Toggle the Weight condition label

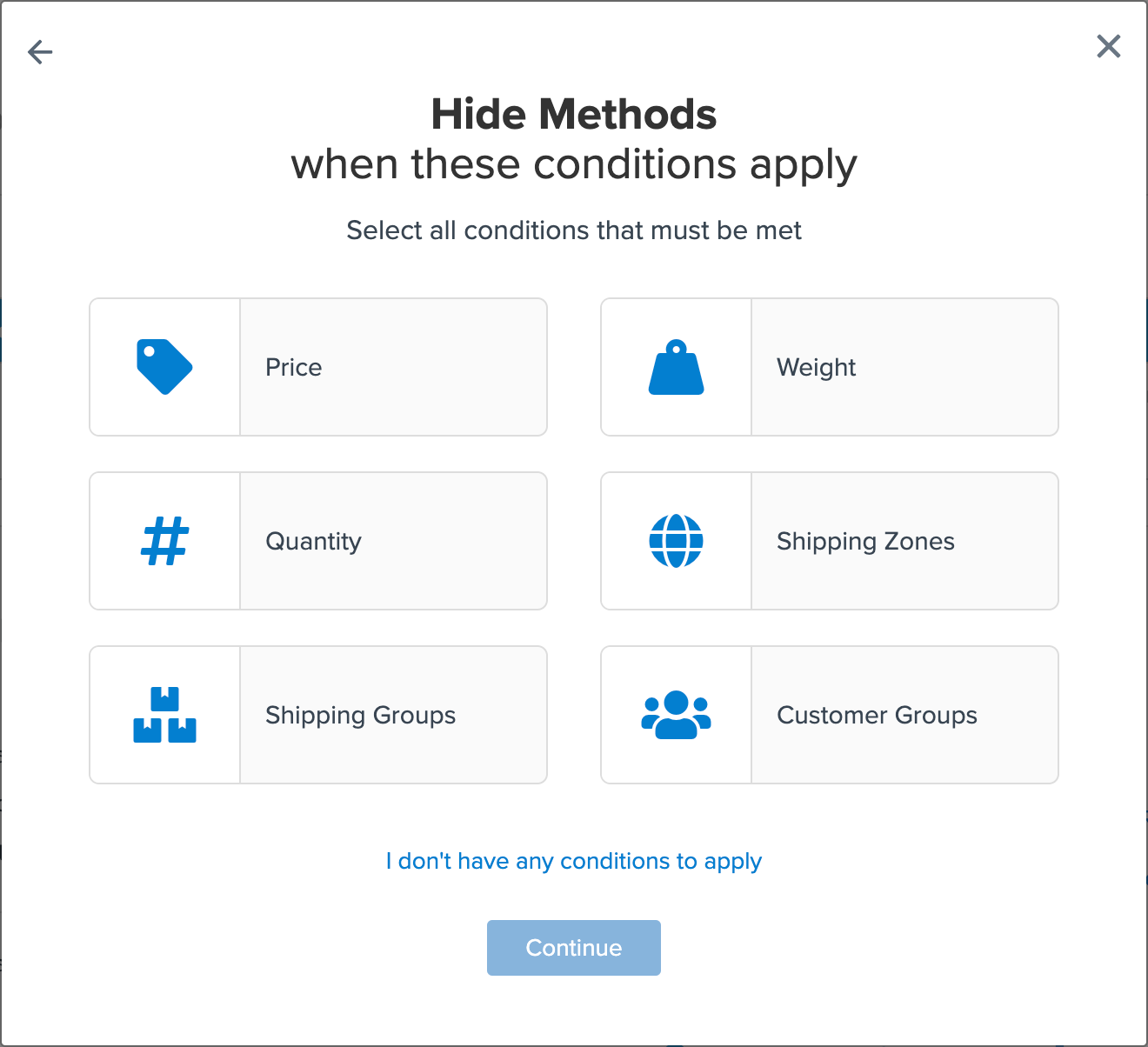tap(816, 367)
